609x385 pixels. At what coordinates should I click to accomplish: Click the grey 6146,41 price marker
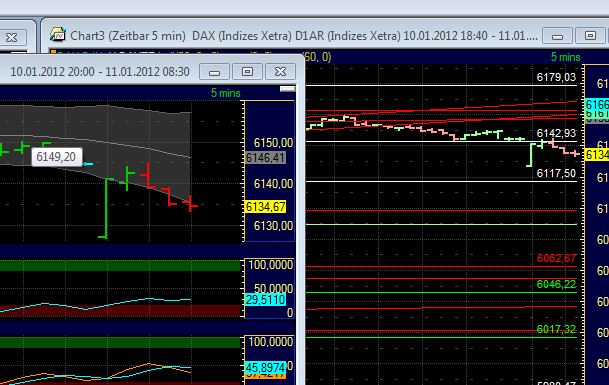tap(266, 158)
